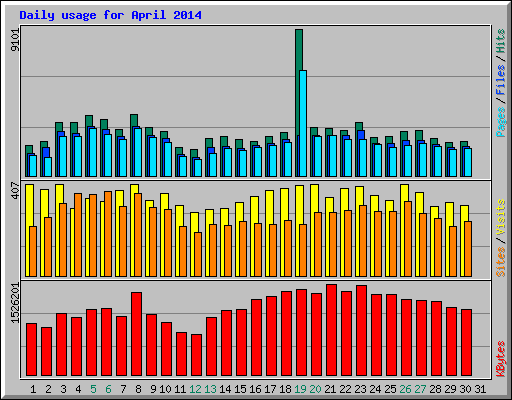The image size is (512, 400).
Task: Click the Hits legend label
Action: coord(500,41)
